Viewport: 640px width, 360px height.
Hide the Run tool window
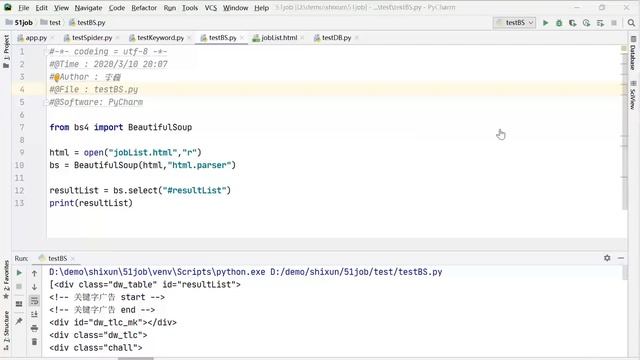621,258
